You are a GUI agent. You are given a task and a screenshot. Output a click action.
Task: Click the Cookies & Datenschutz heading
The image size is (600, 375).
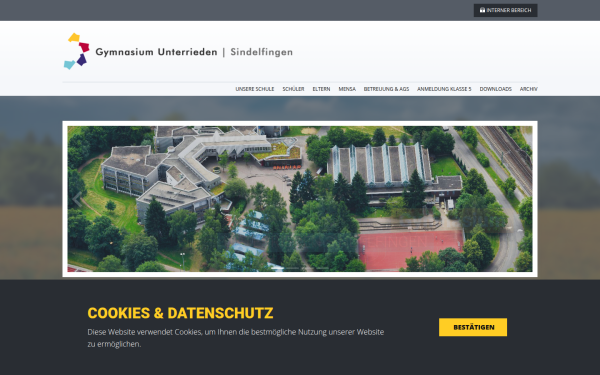[x=180, y=313]
